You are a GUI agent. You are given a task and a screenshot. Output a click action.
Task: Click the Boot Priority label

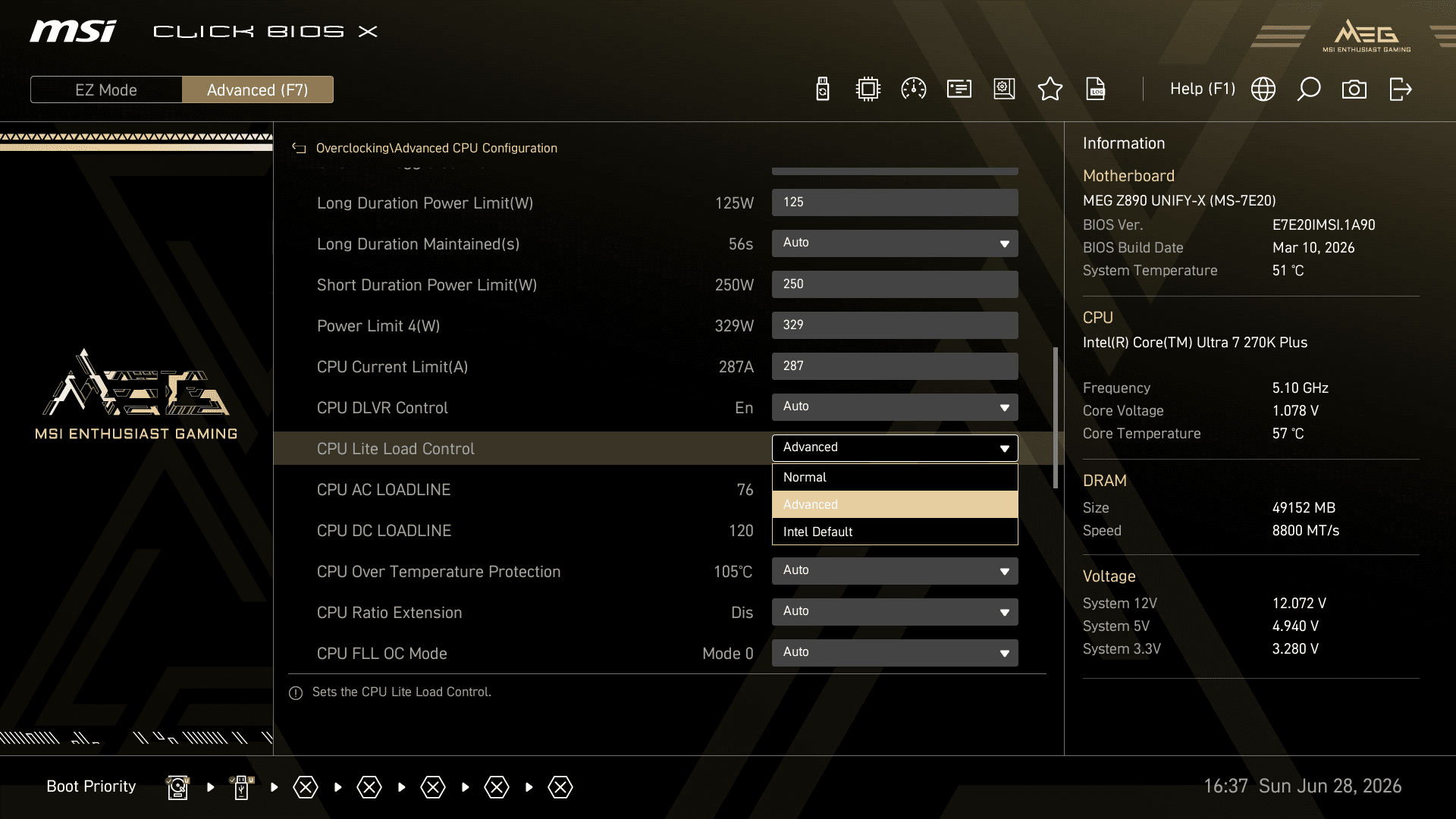[91, 786]
